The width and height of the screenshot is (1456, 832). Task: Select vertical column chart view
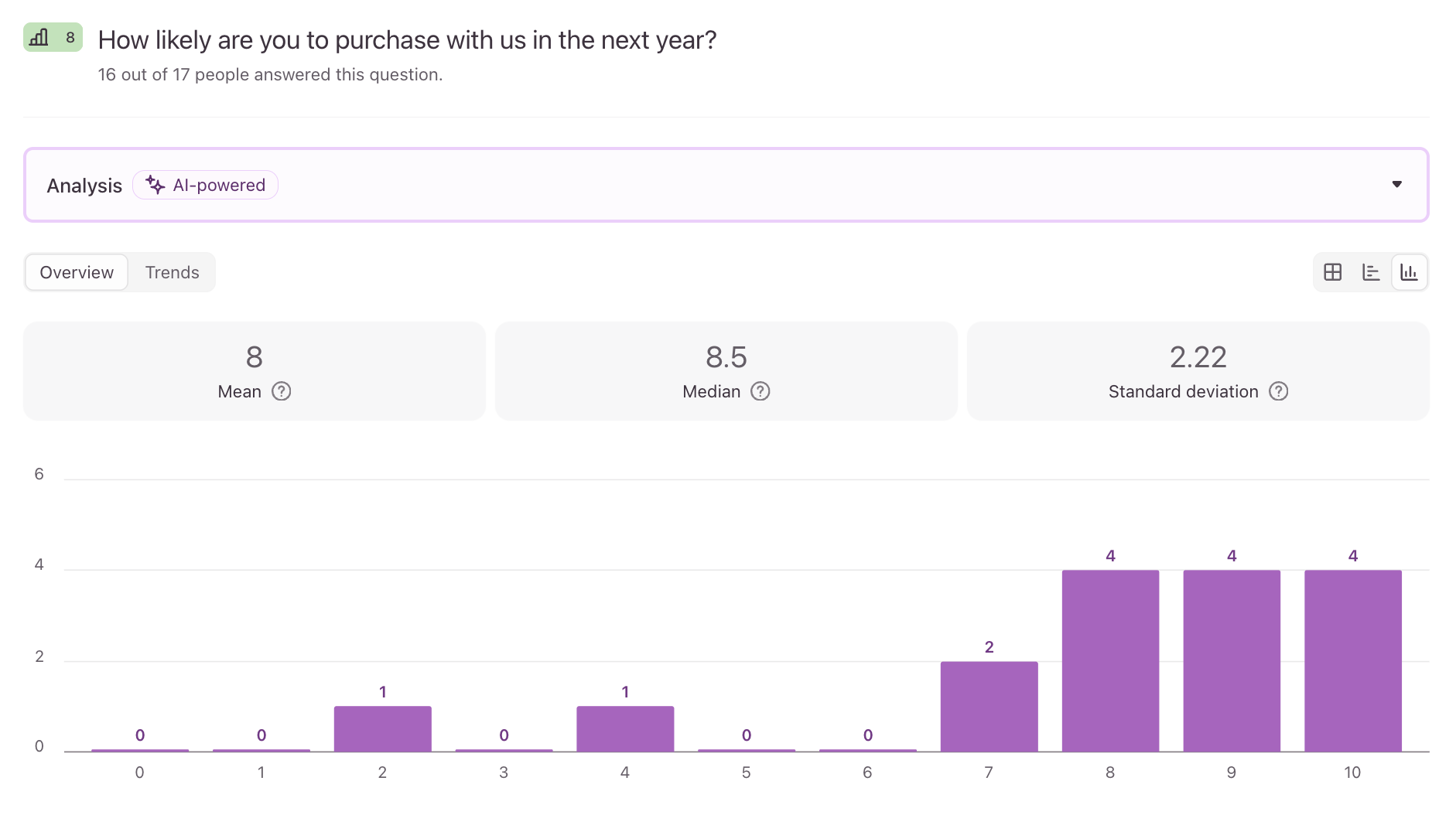[x=1409, y=272]
